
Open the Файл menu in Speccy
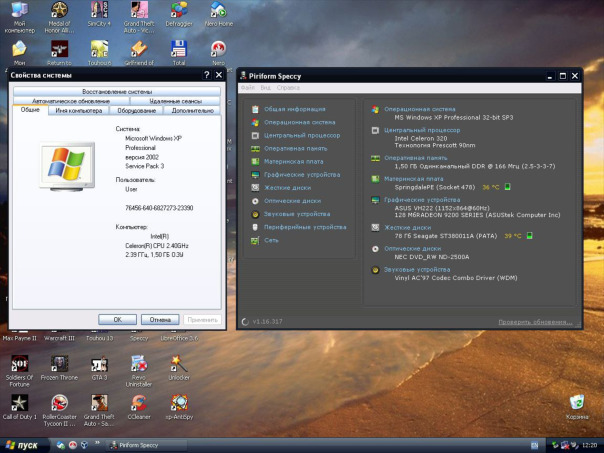[x=248, y=88]
